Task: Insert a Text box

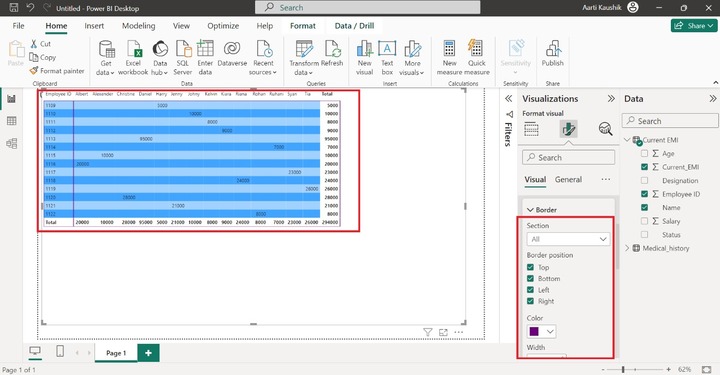Action: pos(387,57)
